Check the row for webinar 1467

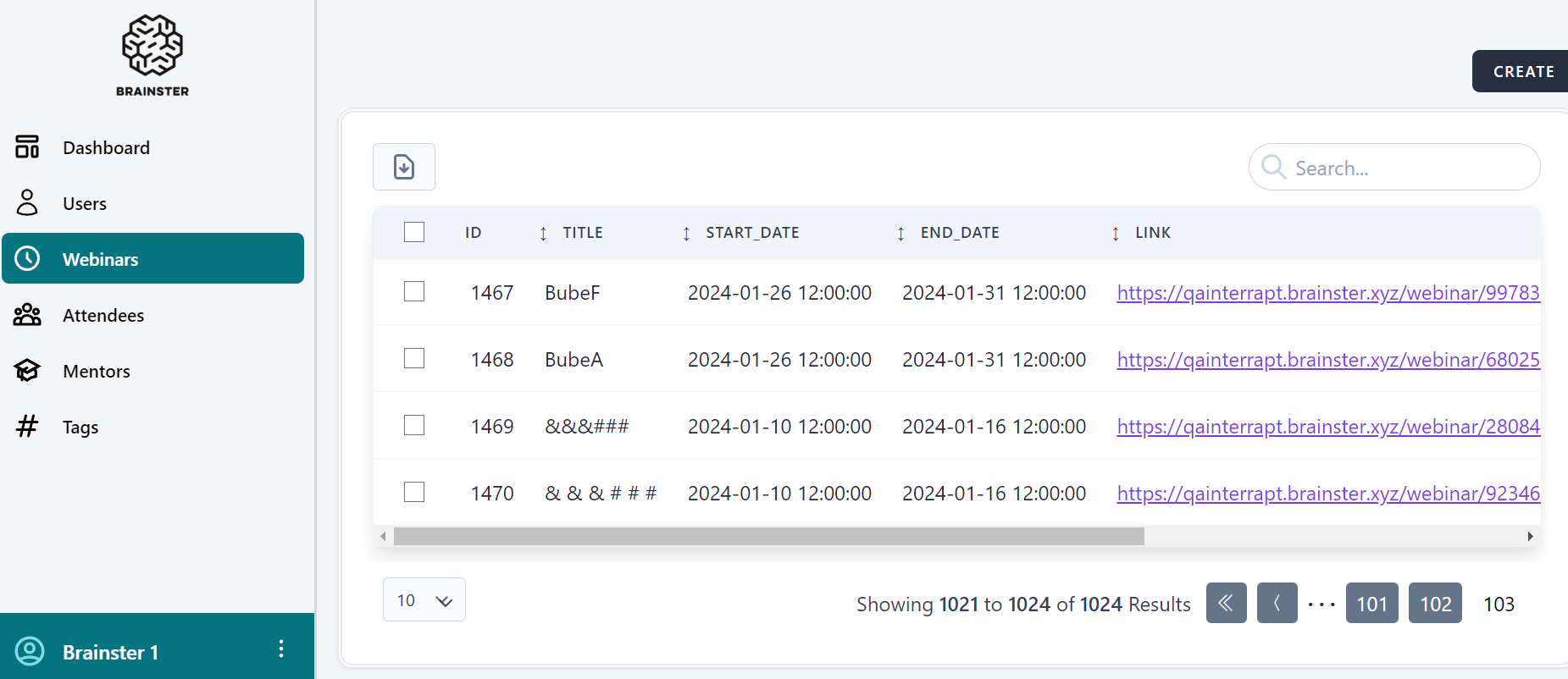[x=414, y=292]
